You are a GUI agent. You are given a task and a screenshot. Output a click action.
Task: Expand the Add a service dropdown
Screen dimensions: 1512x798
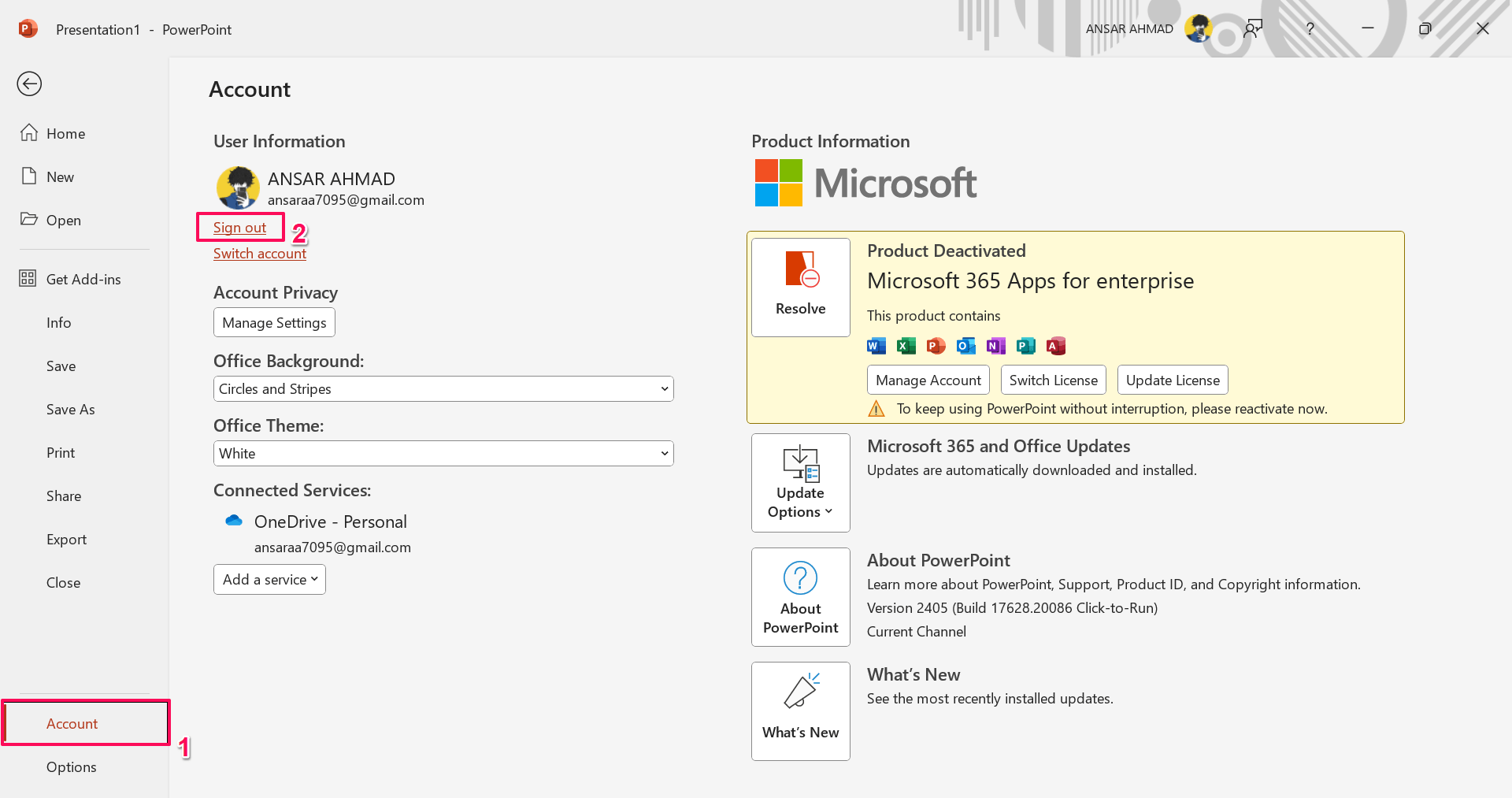[269, 579]
